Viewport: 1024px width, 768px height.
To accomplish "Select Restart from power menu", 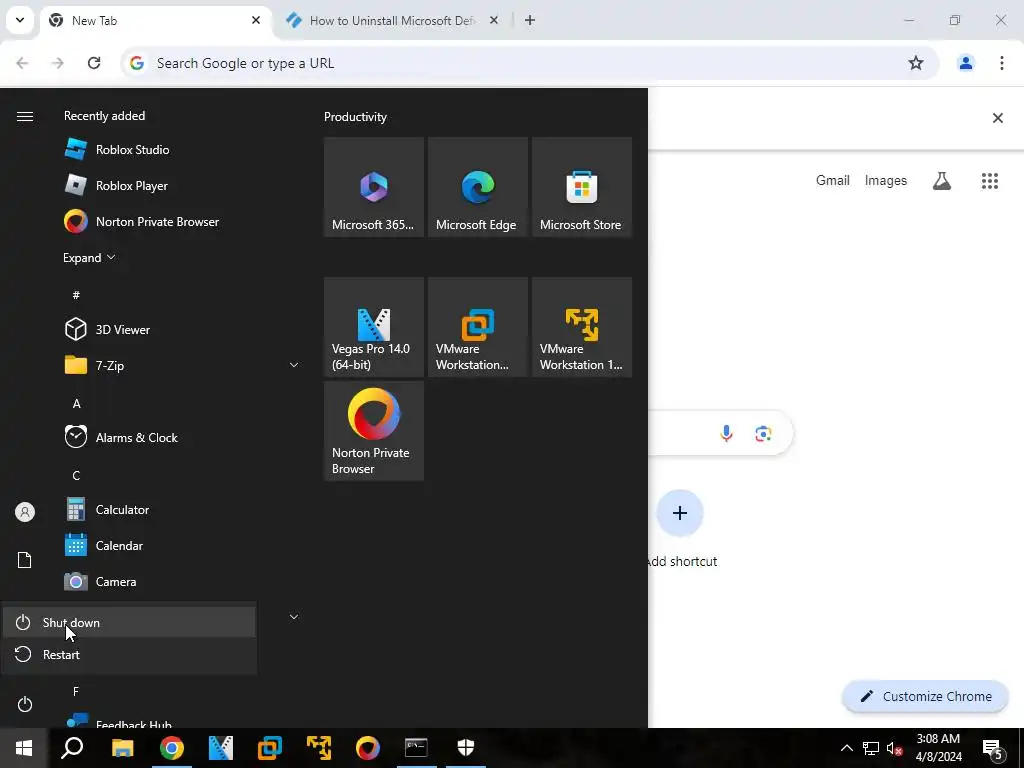I will click(x=129, y=654).
